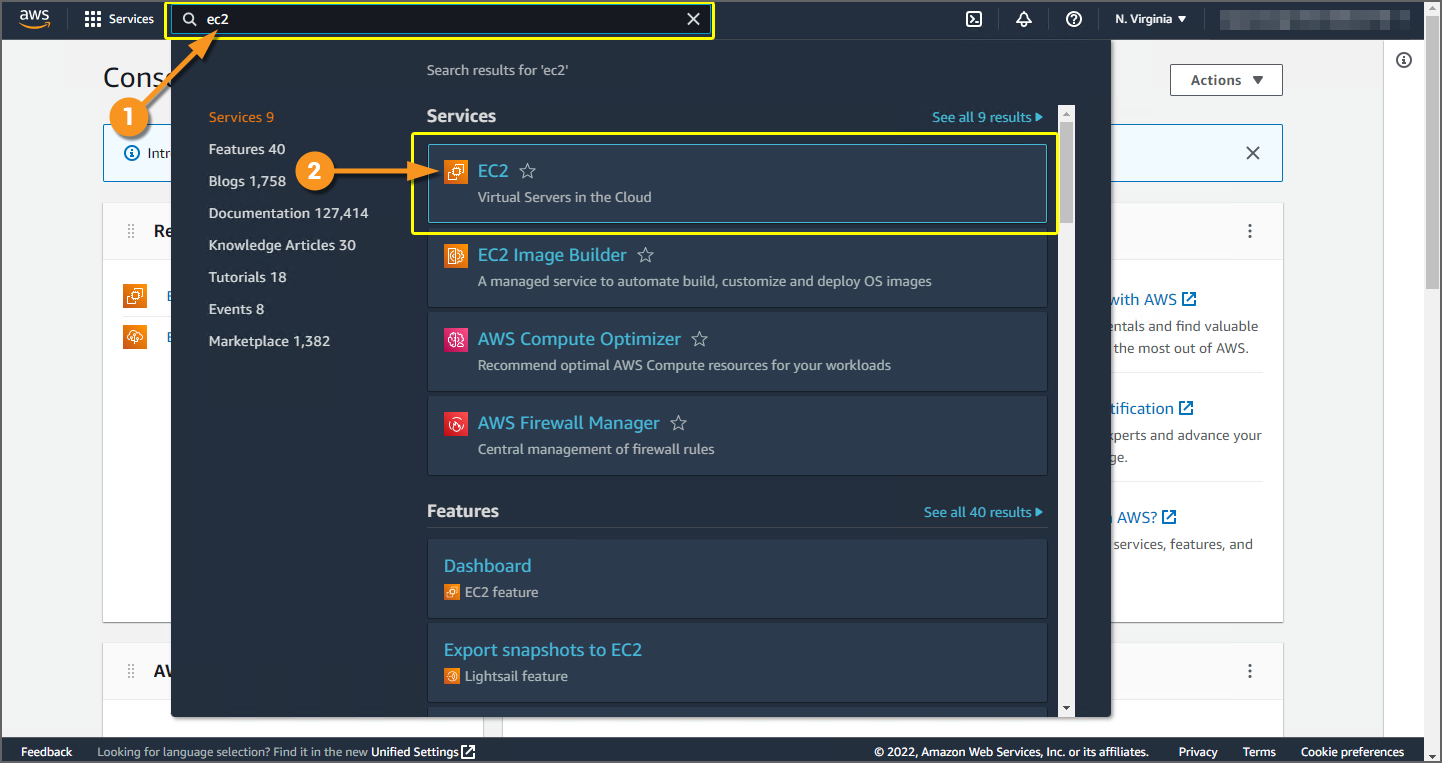Click the EC2 Image Builder icon
Viewport: 1442px width, 763px height.
point(456,256)
